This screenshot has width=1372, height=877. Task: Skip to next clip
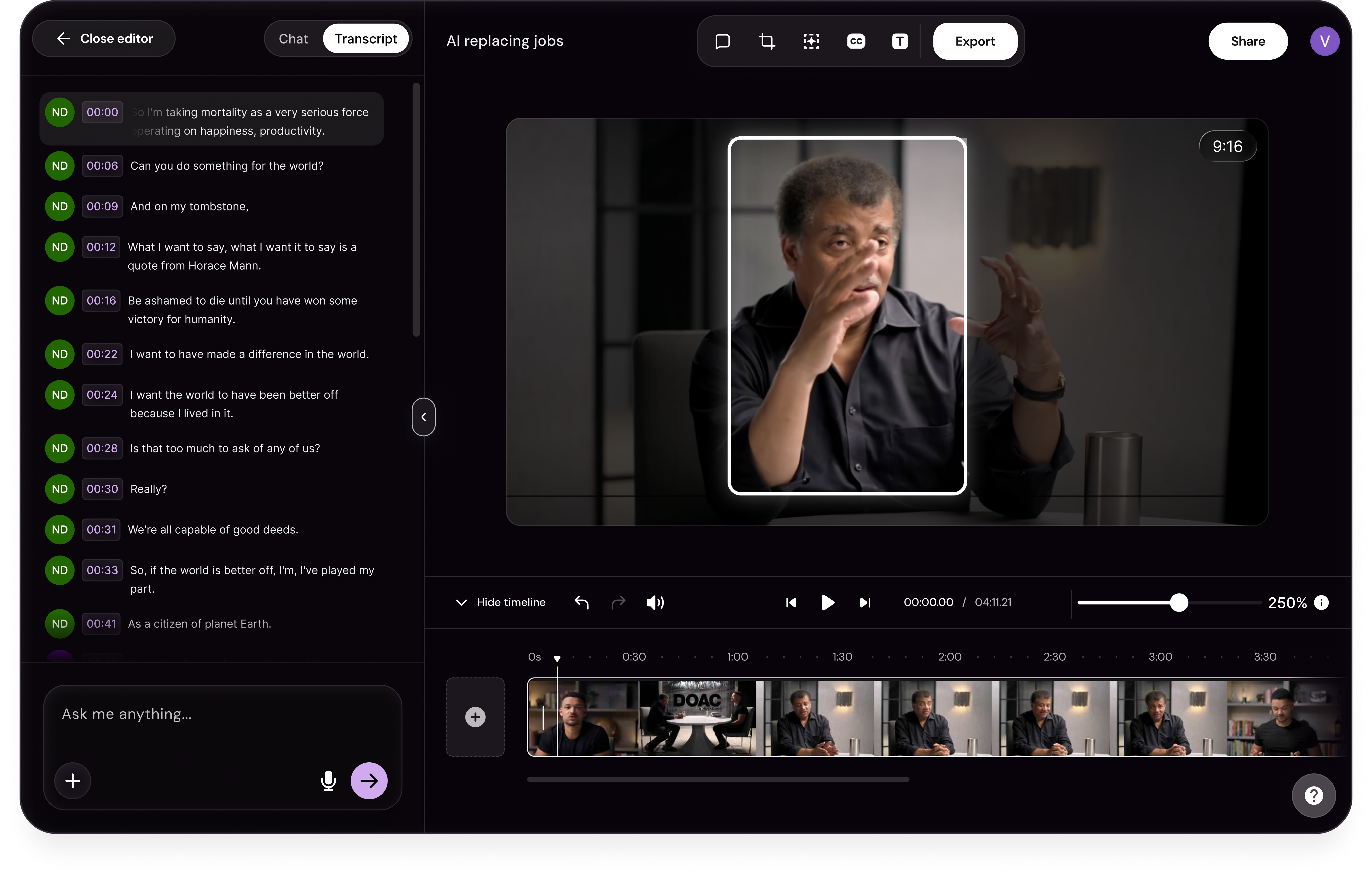click(x=865, y=602)
